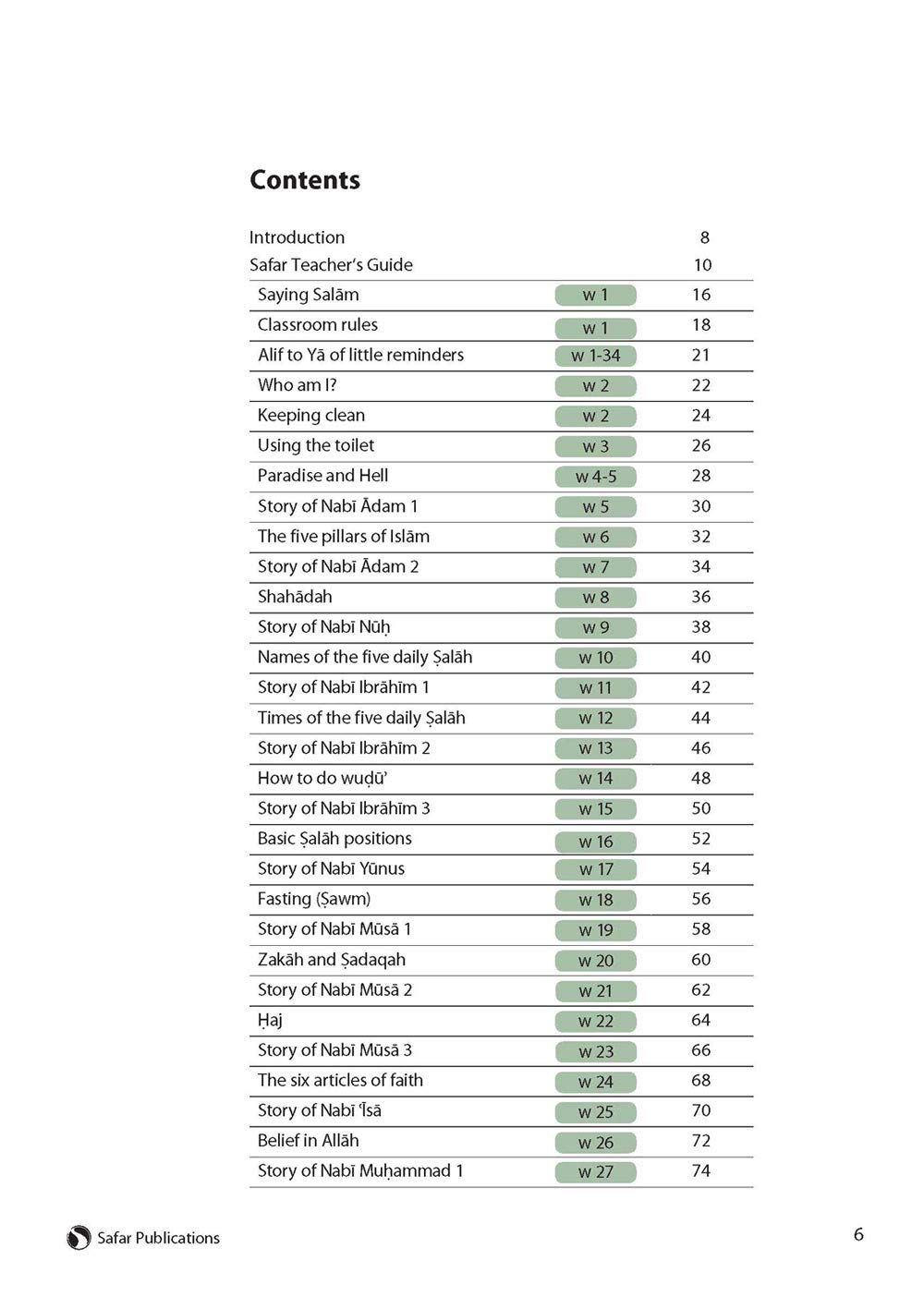Select the Saying Salām lesson title
The image size is (924, 1297).
[308, 295]
